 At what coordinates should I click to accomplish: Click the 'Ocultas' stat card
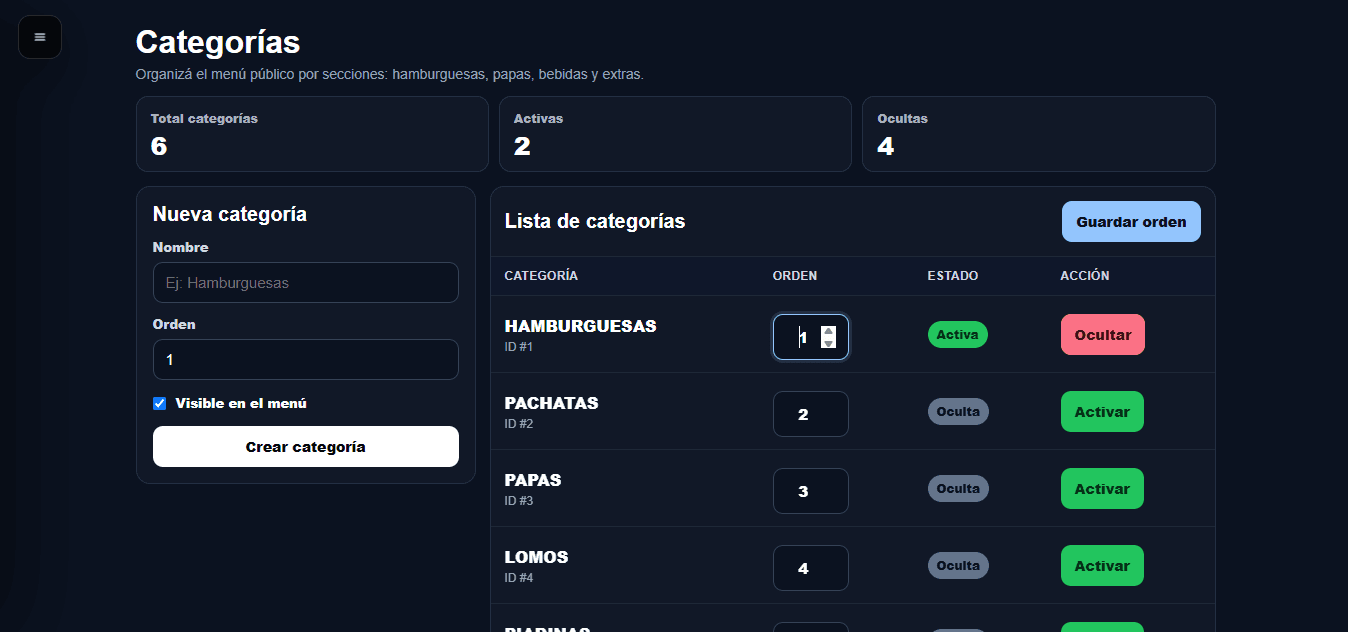click(x=1038, y=134)
